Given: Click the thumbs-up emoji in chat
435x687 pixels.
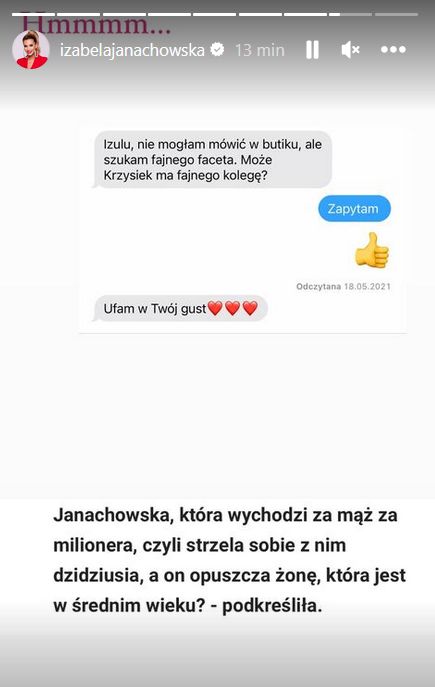Looking at the screenshot, I should [372, 250].
